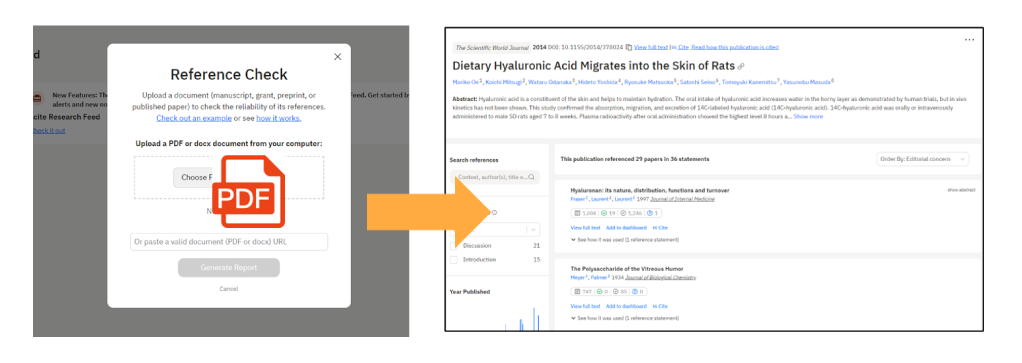Viewport: 1022px width, 363px height.
Task: Open author Mariko Oe
Action: 465,82
